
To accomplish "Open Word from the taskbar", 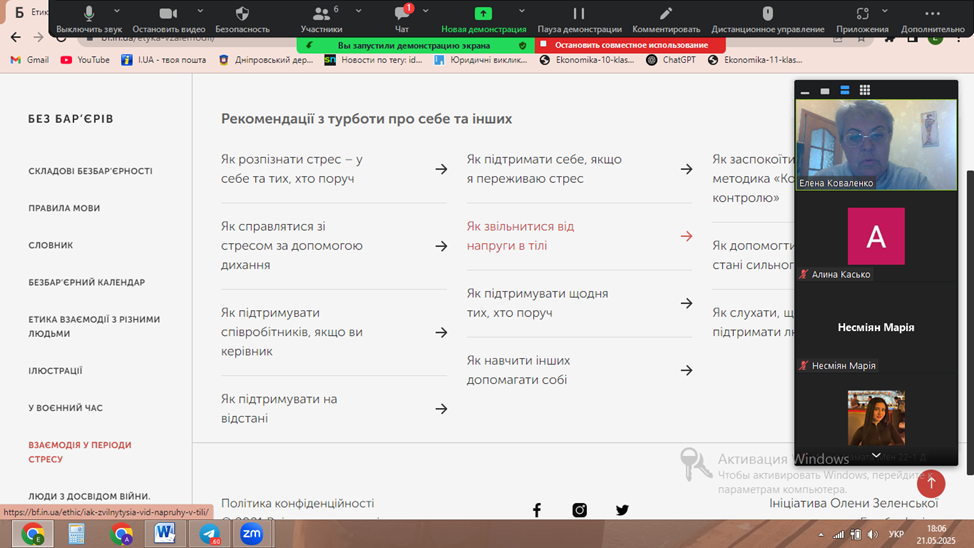I will click(165, 534).
